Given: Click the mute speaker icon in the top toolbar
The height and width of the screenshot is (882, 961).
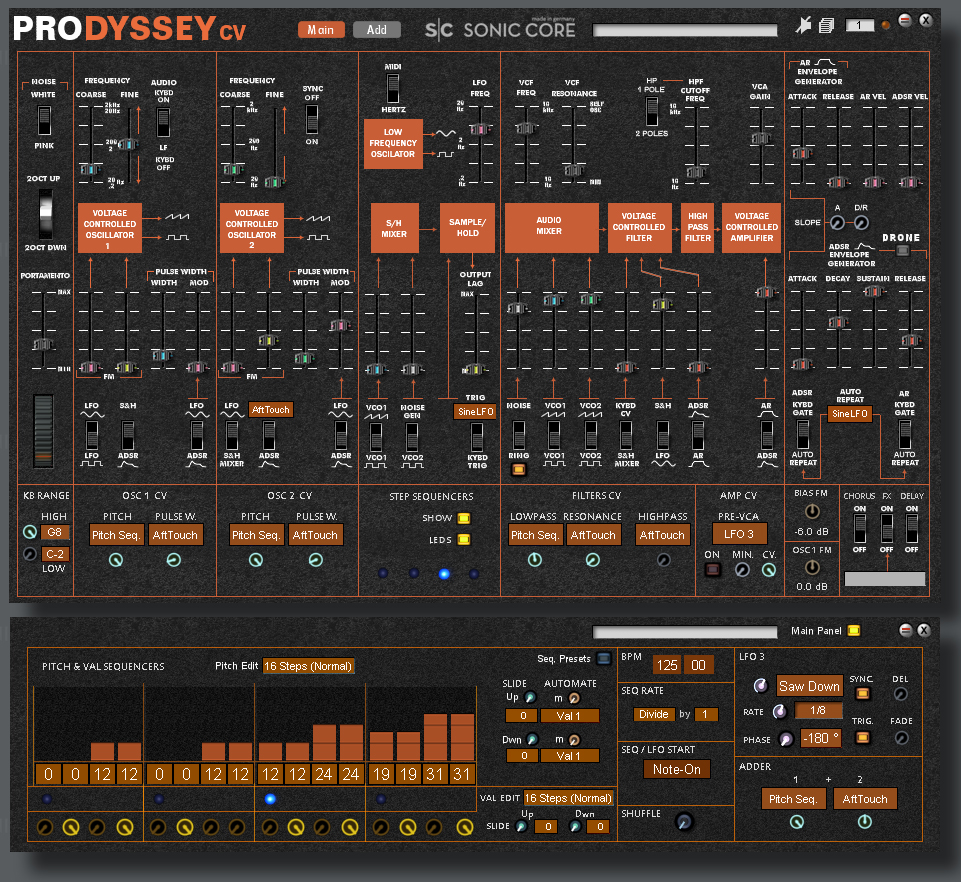Looking at the screenshot, I should coord(804,24).
